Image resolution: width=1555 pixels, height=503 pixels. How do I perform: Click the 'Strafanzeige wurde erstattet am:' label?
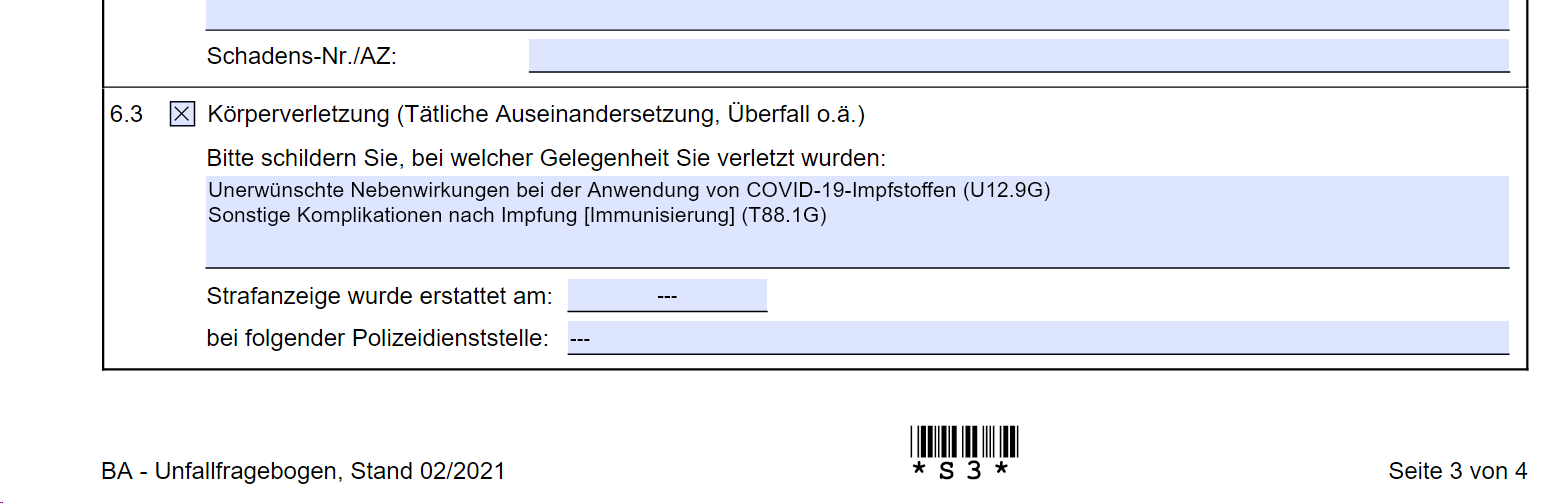tap(379, 297)
